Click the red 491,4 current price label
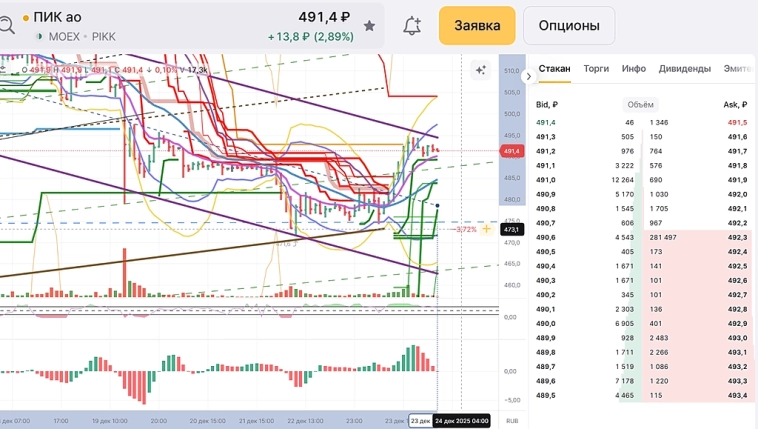This screenshot has width=758, height=429. [x=511, y=151]
